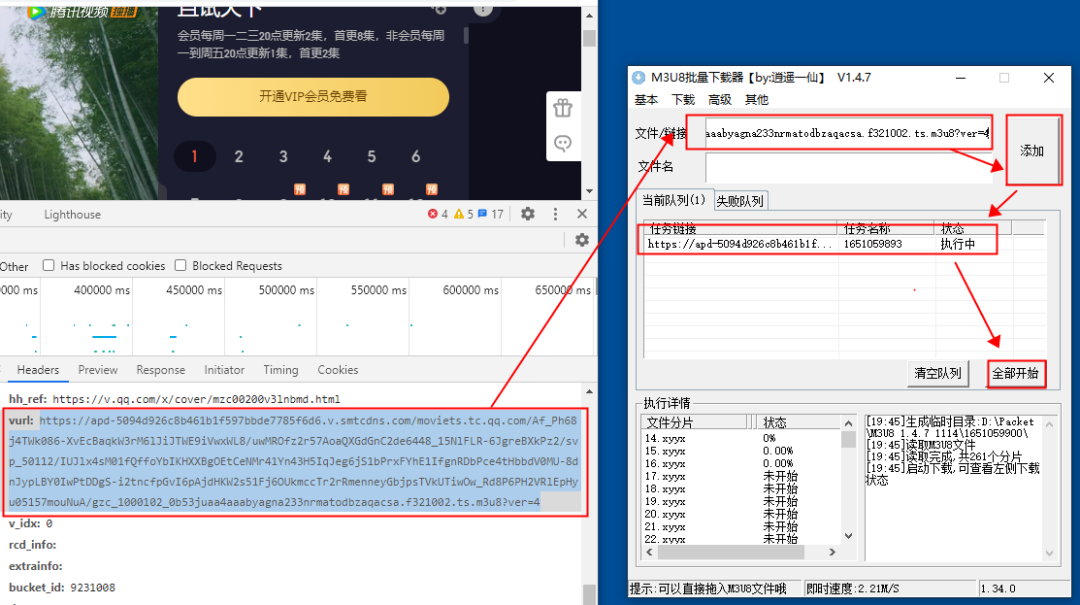Select episode 4 on video page

point(327,156)
